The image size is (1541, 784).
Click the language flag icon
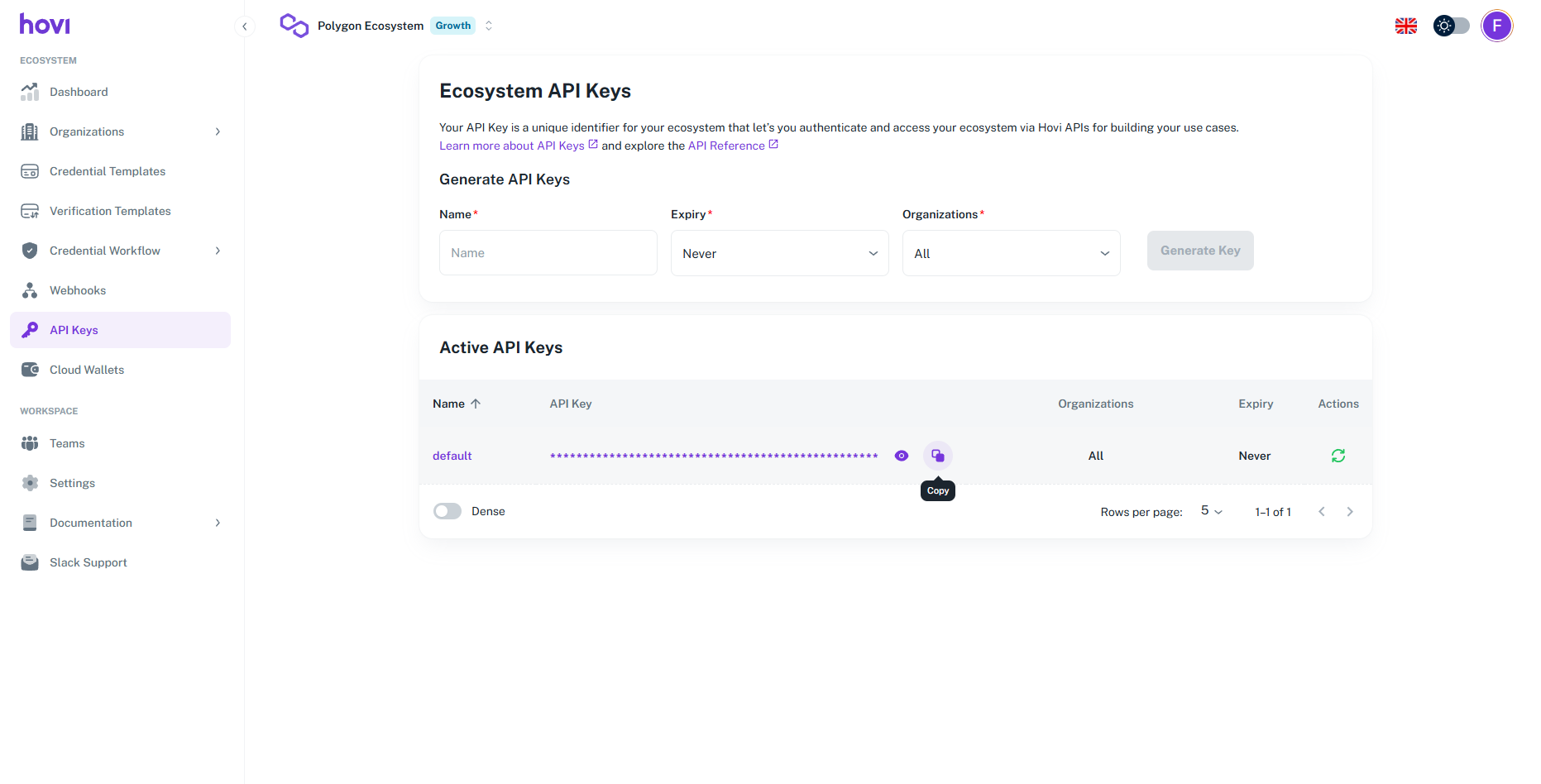(1405, 26)
